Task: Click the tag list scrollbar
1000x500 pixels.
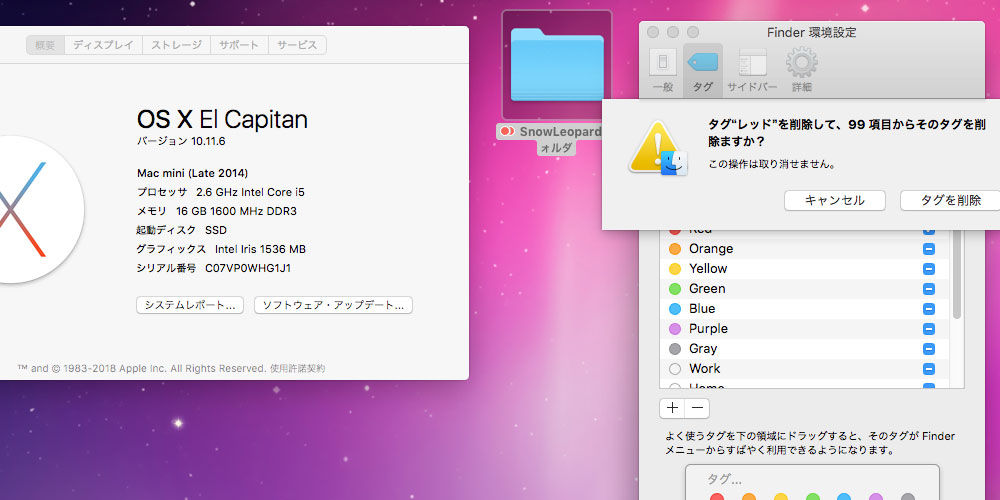Action: tap(957, 274)
